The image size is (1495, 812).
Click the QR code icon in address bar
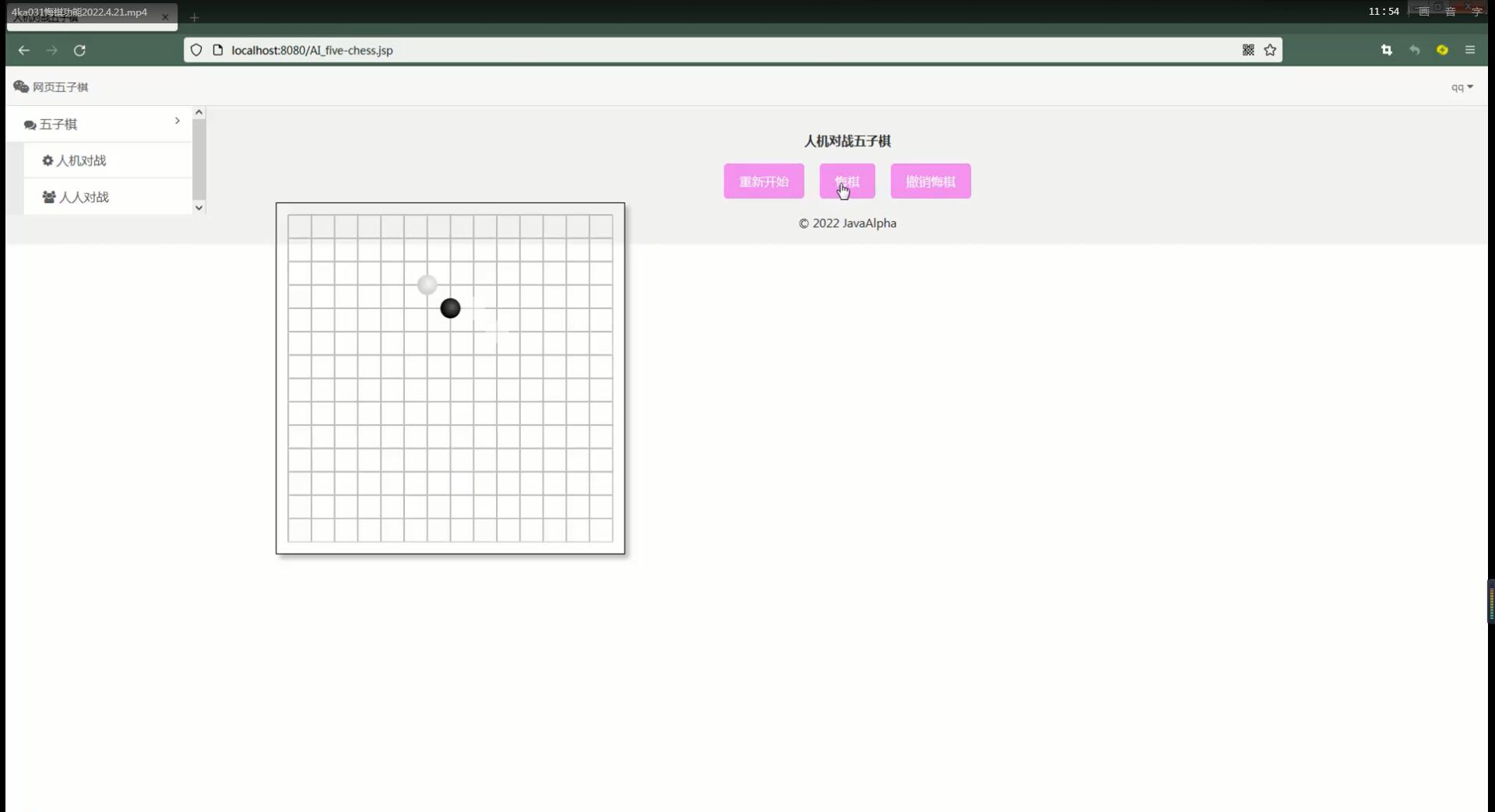pos(1248,51)
